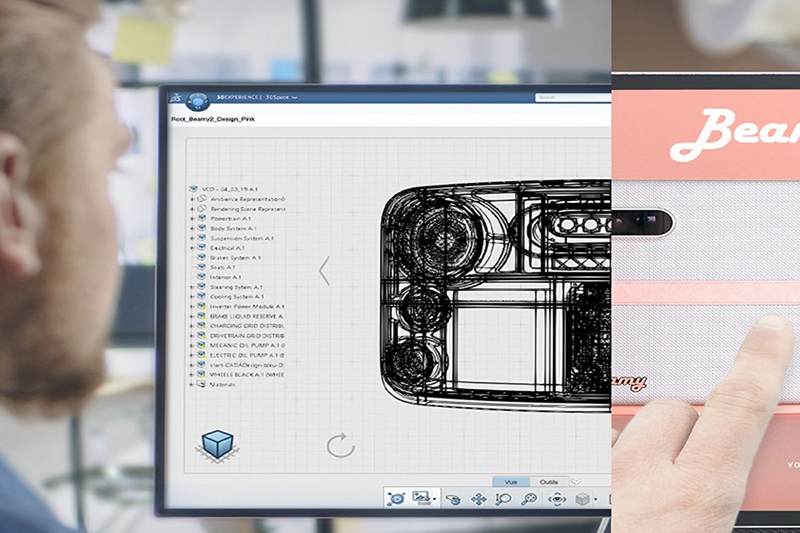Image resolution: width=800 pixels, height=533 pixels.
Task: Click the 3DEXPERIENCE compass icon
Action: [194, 97]
